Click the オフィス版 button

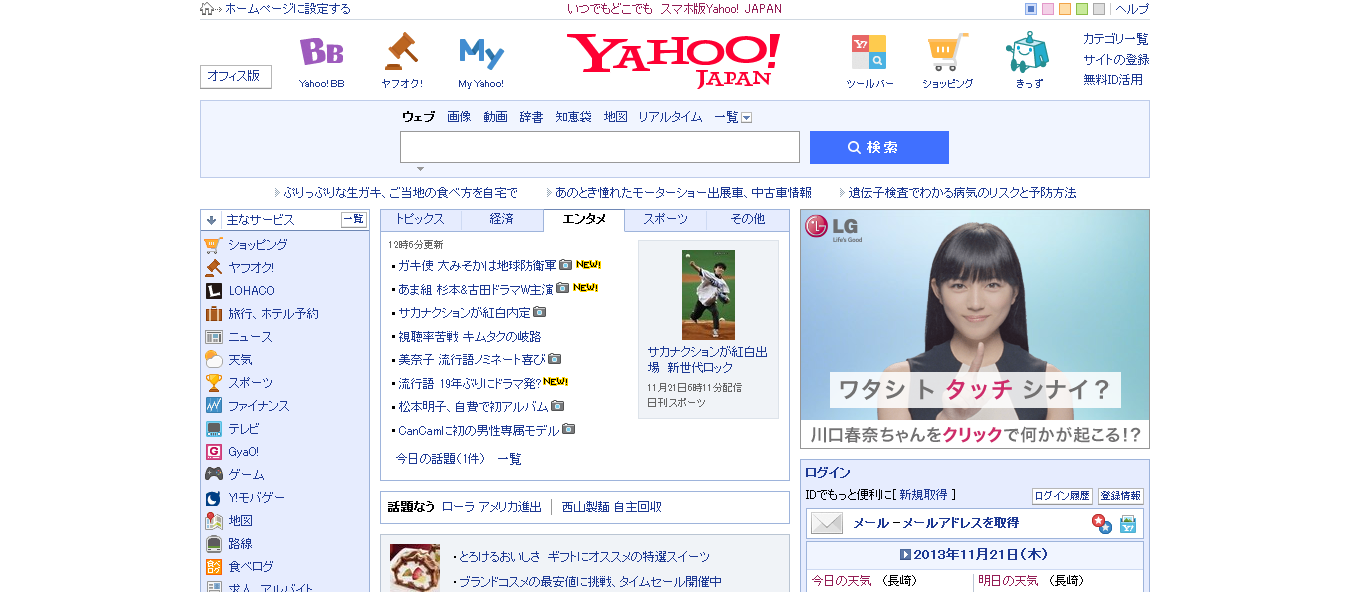[x=236, y=76]
